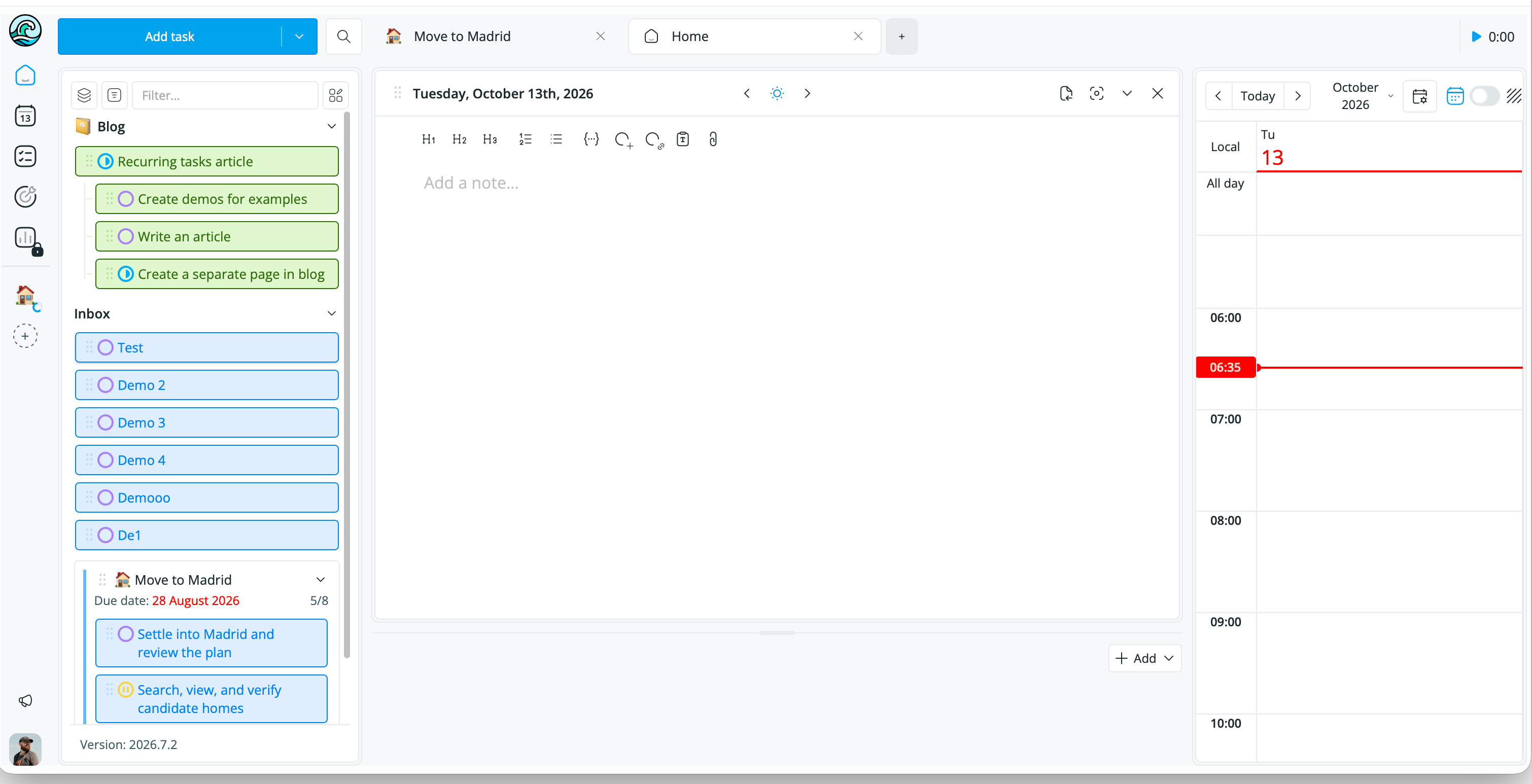
Task: Open the Add dropdown below note
Action: pos(1144,658)
